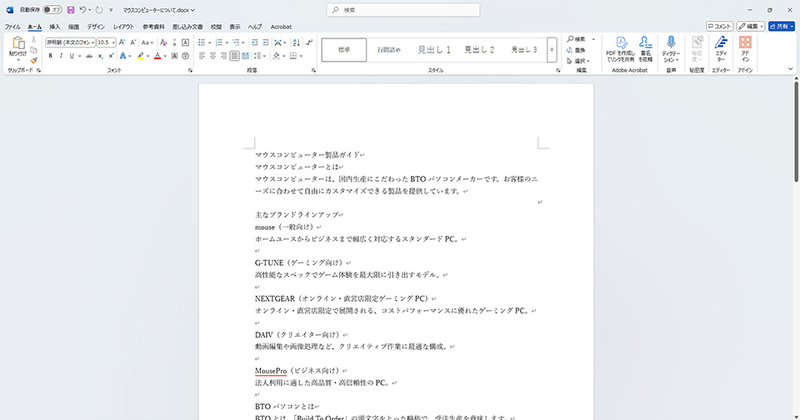
Task: Open Editor (エディター) icon
Action: click(x=721, y=49)
